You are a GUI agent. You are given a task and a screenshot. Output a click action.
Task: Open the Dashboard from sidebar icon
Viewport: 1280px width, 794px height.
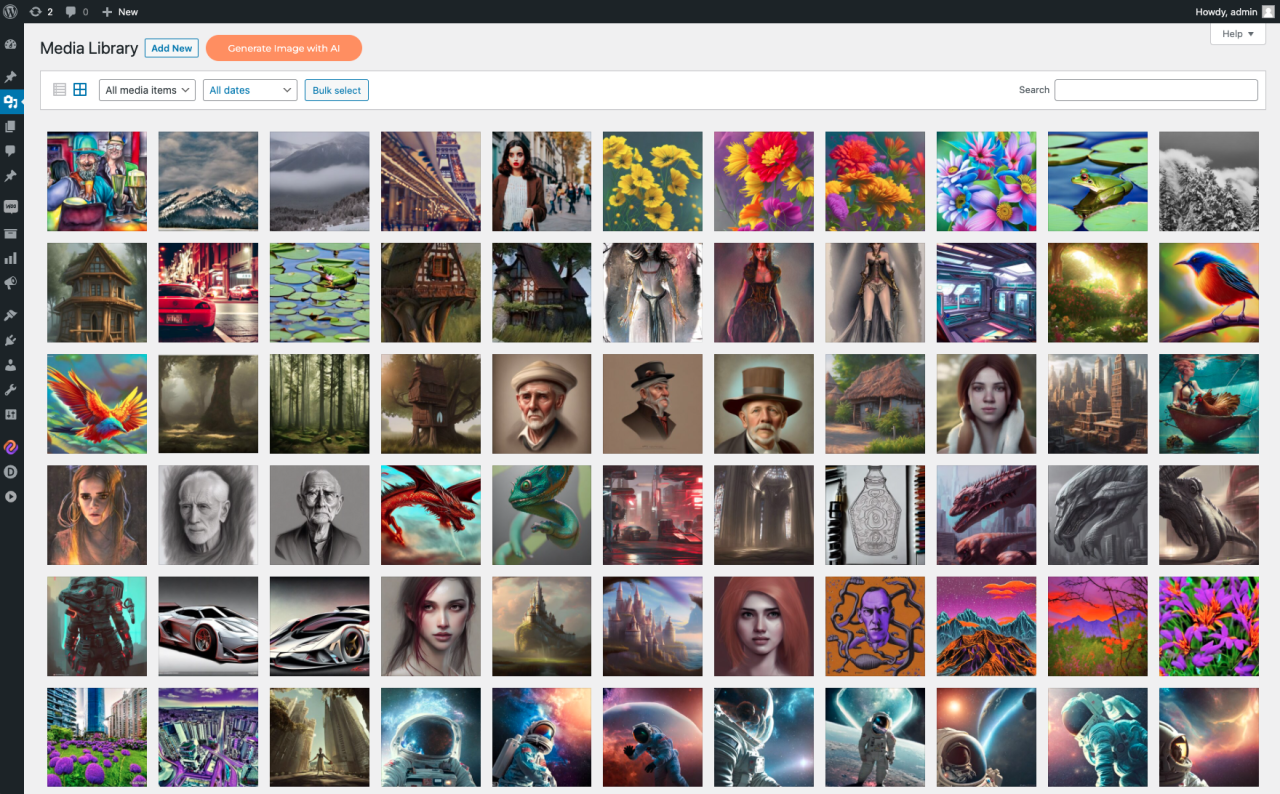pos(11,45)
